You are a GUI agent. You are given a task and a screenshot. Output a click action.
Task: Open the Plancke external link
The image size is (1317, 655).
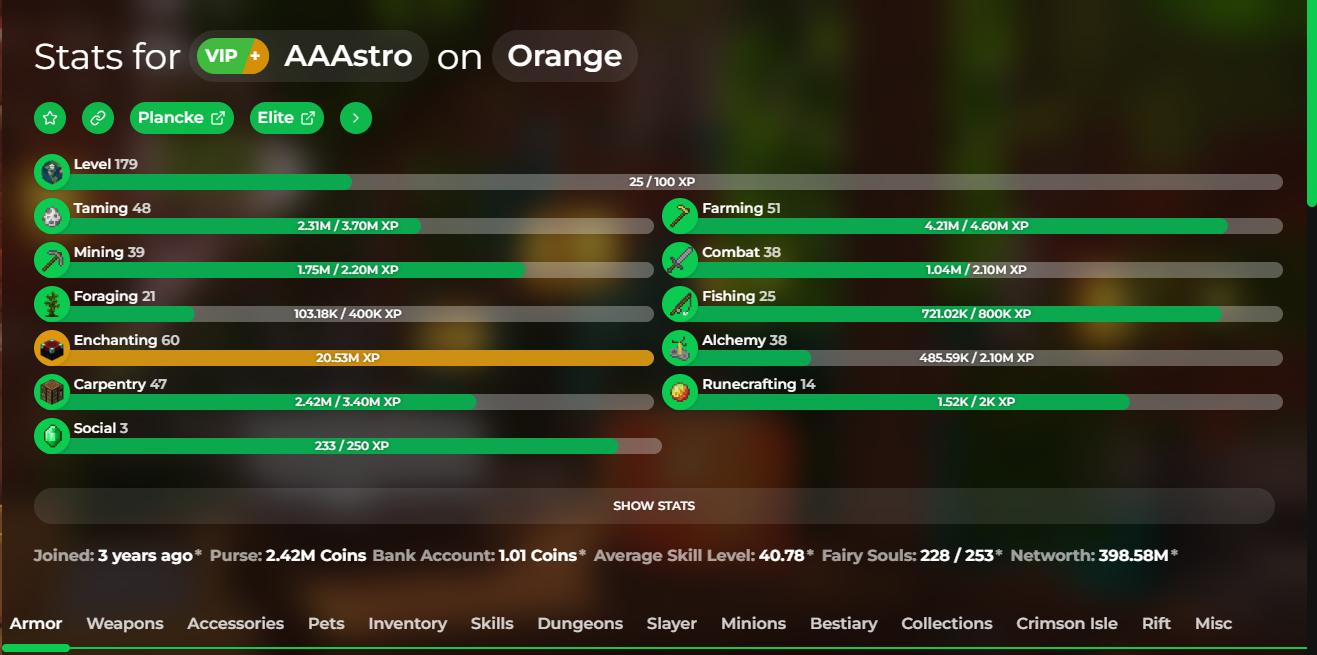[182, 118]
